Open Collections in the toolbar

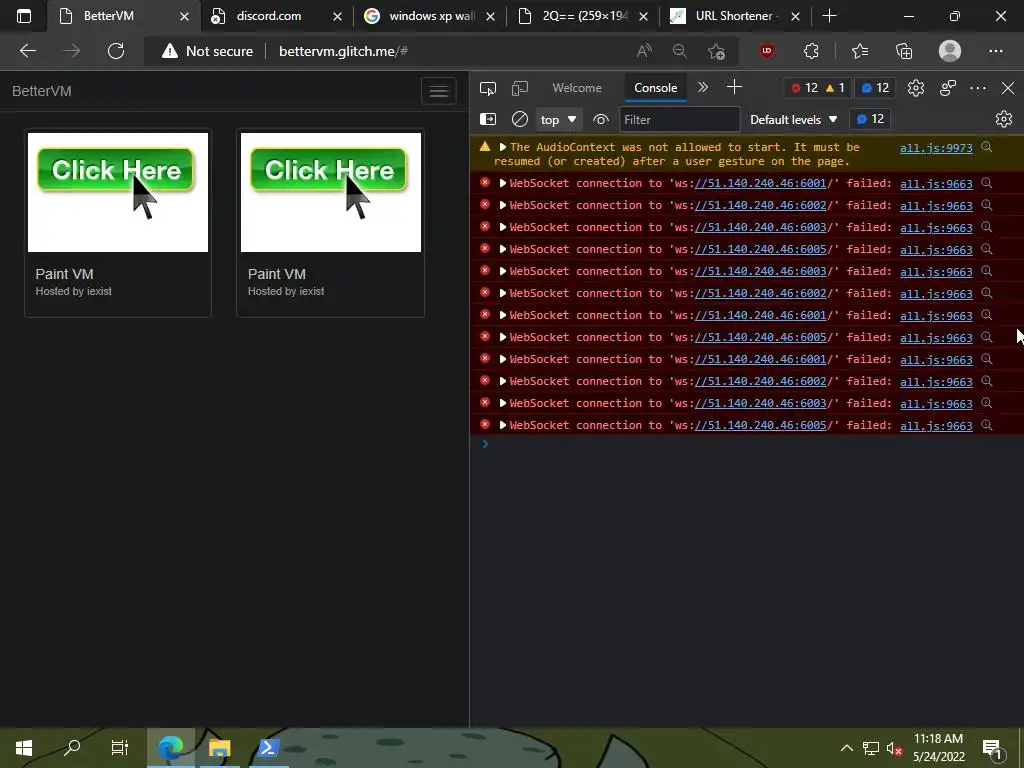coord(904,51)
